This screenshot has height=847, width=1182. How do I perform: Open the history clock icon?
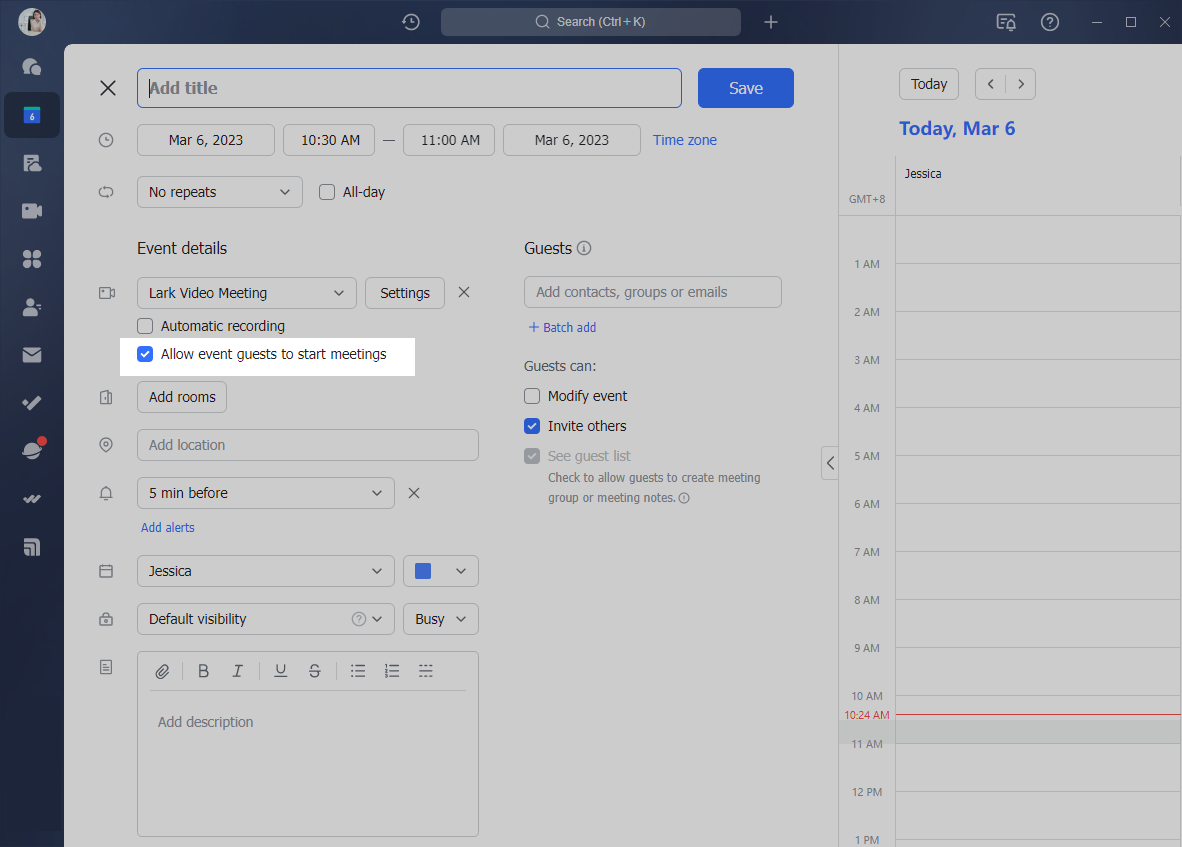[x=411, y=22]
